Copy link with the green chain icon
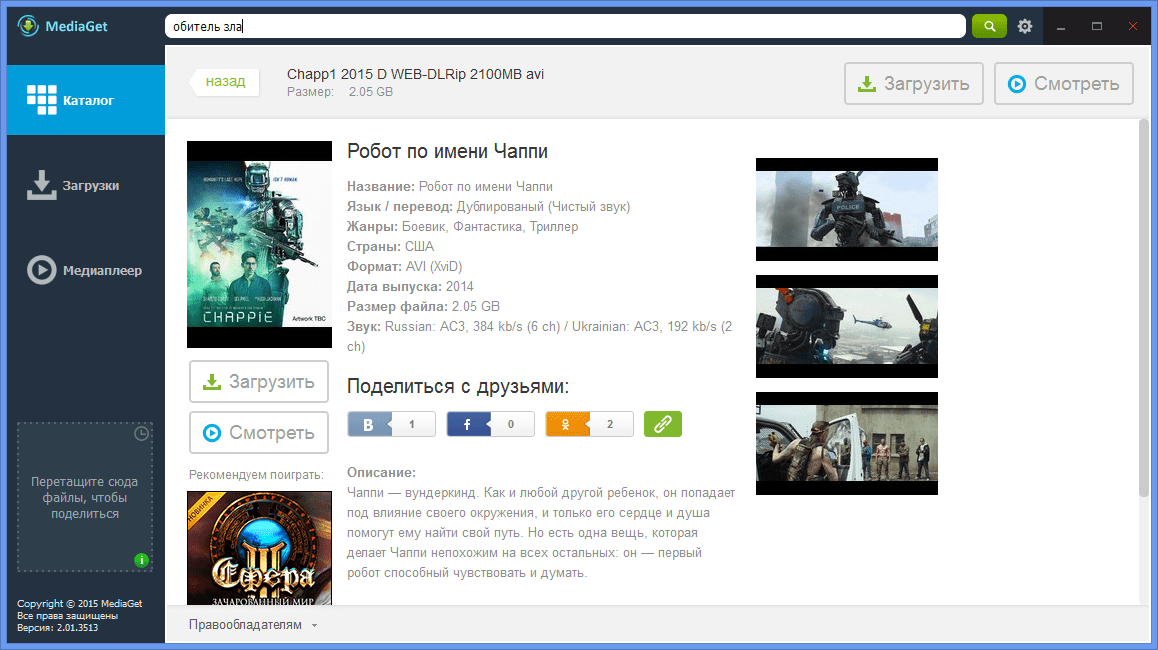The width and height of the screenshot is (1158, 650). (662, 424)
